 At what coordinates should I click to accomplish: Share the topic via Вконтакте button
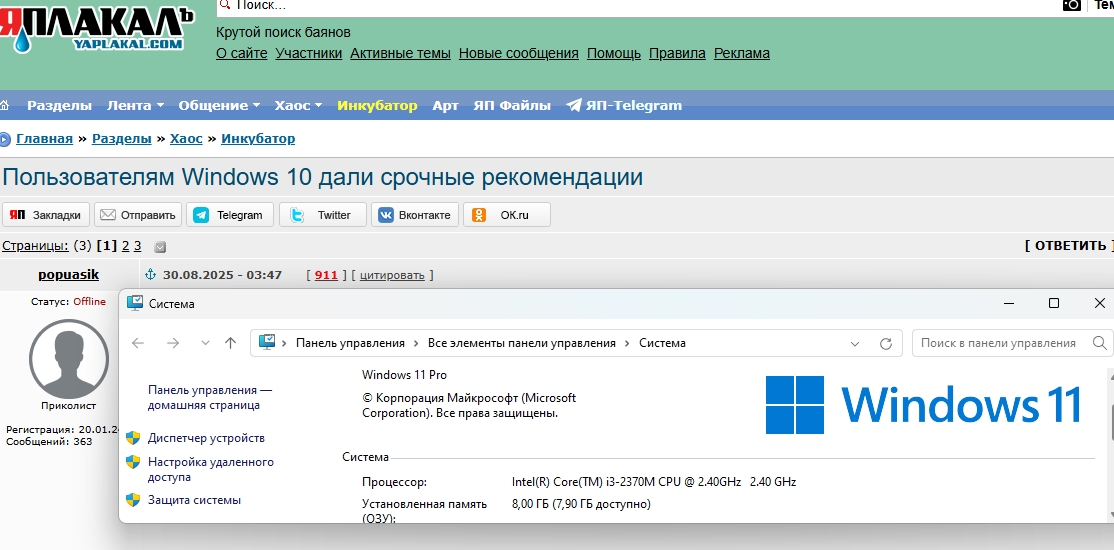point(415,215)
